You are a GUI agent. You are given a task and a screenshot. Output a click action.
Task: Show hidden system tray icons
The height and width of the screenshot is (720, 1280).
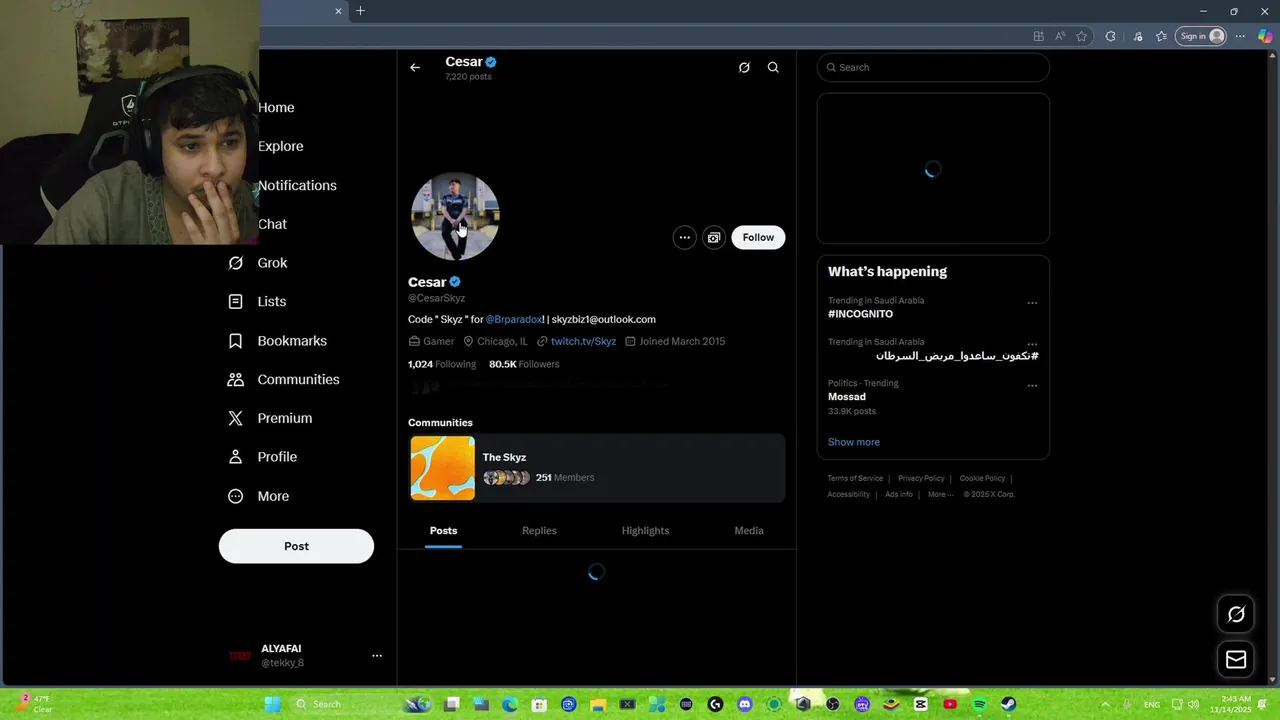pos(1105,704)
